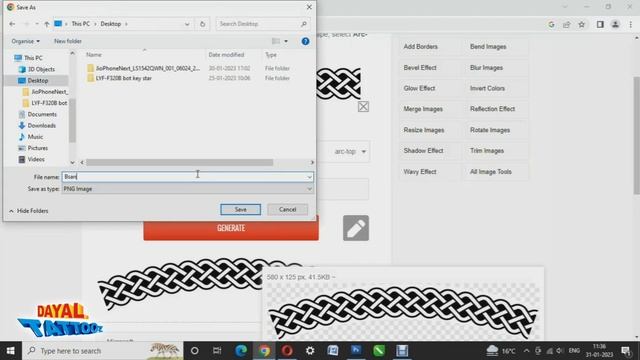Show hidden tray icons chevron
Screen dimensions: 640x360
click(x=527, y=351)
